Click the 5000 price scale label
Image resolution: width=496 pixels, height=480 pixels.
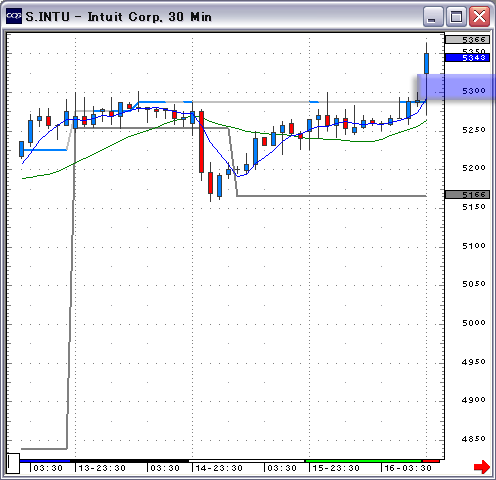pos(473,323)
